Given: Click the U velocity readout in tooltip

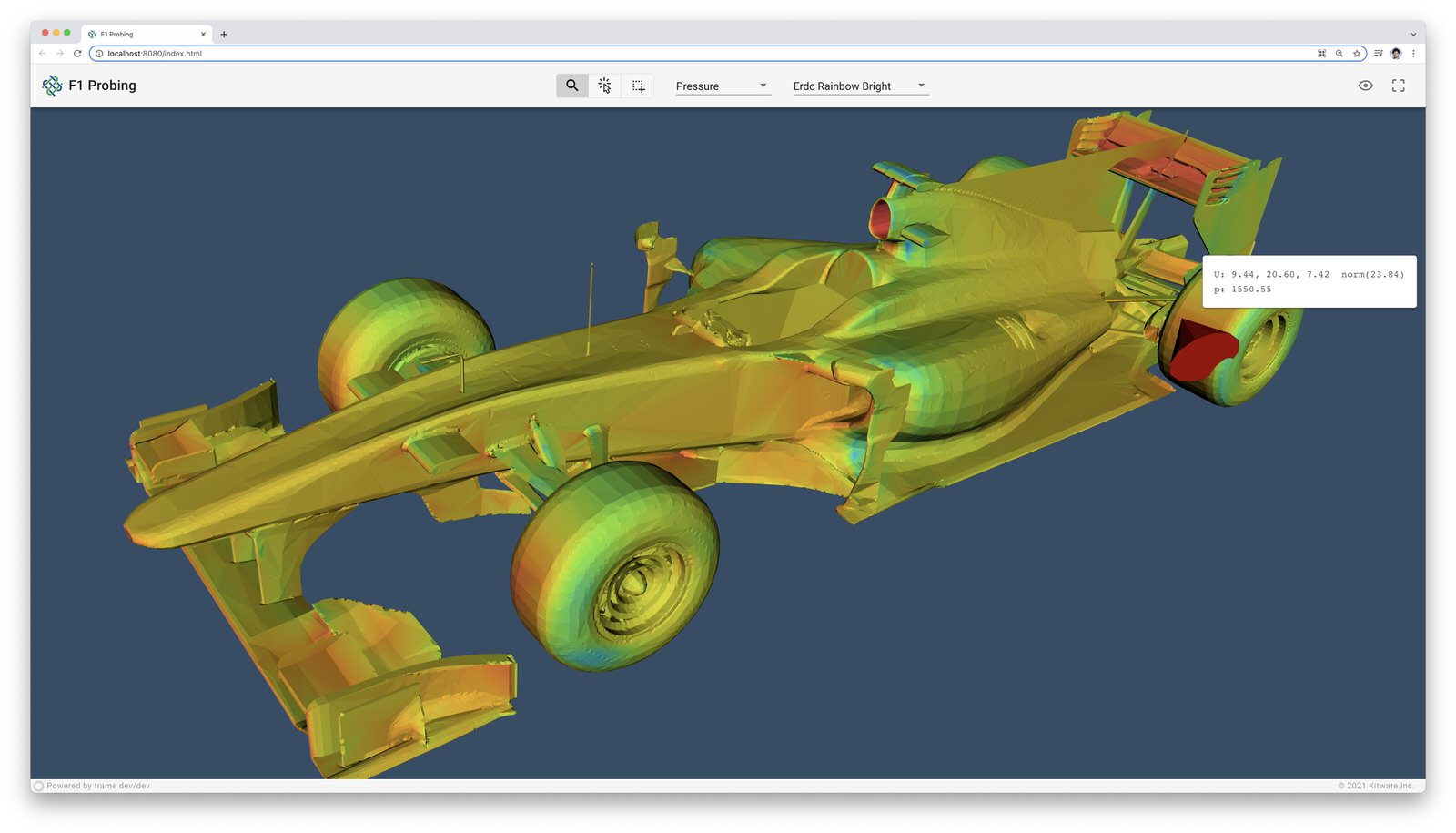Looking at the screenshot, I should point(1309,274).
